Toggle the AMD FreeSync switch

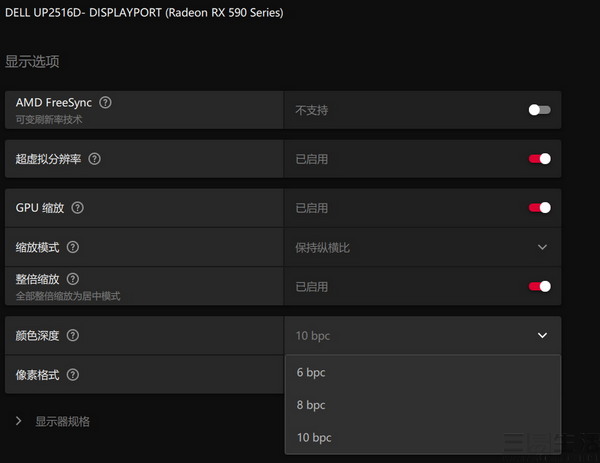point(539,110)
